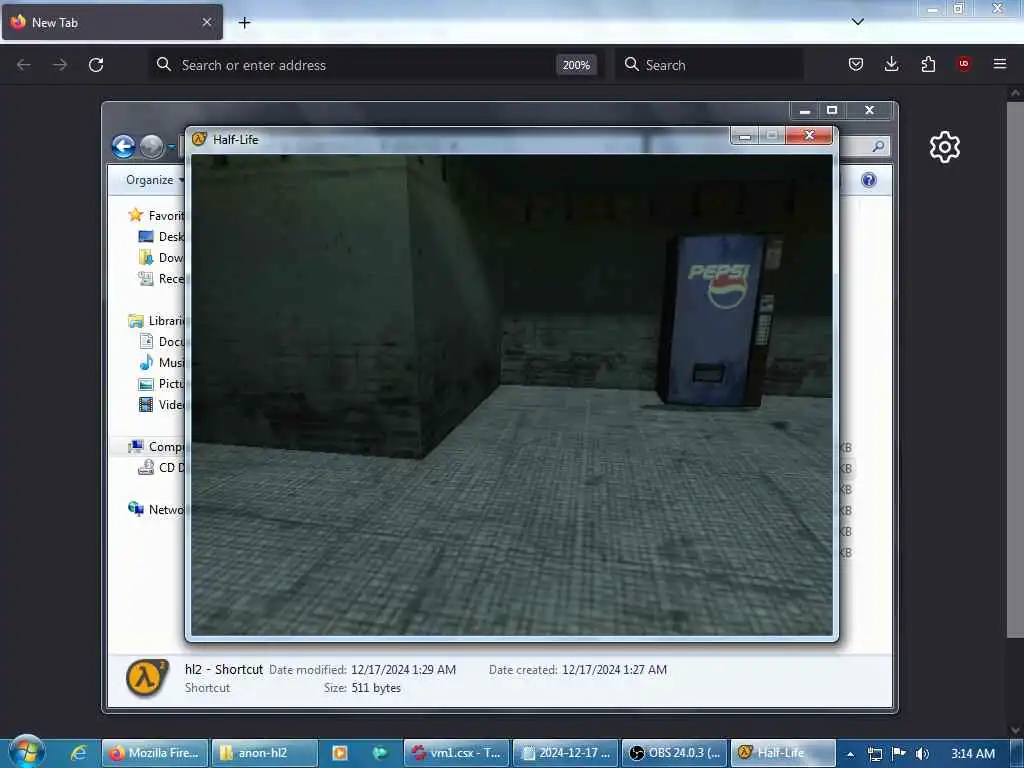Switch to 2024-12-17 notepad taskbar button
Image resolution: width=1024 pixels, height=768 pixels.
point(566,753)
